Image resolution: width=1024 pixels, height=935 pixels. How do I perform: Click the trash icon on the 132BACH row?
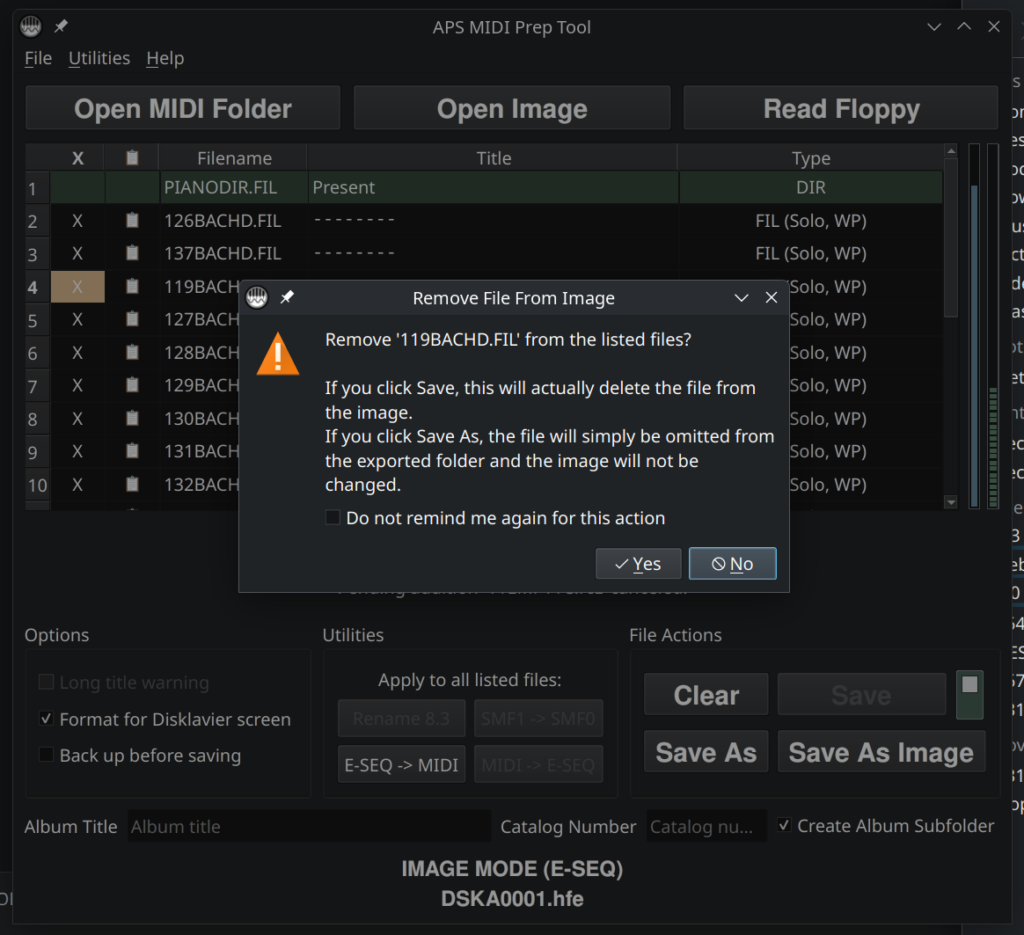coord(131,485)
